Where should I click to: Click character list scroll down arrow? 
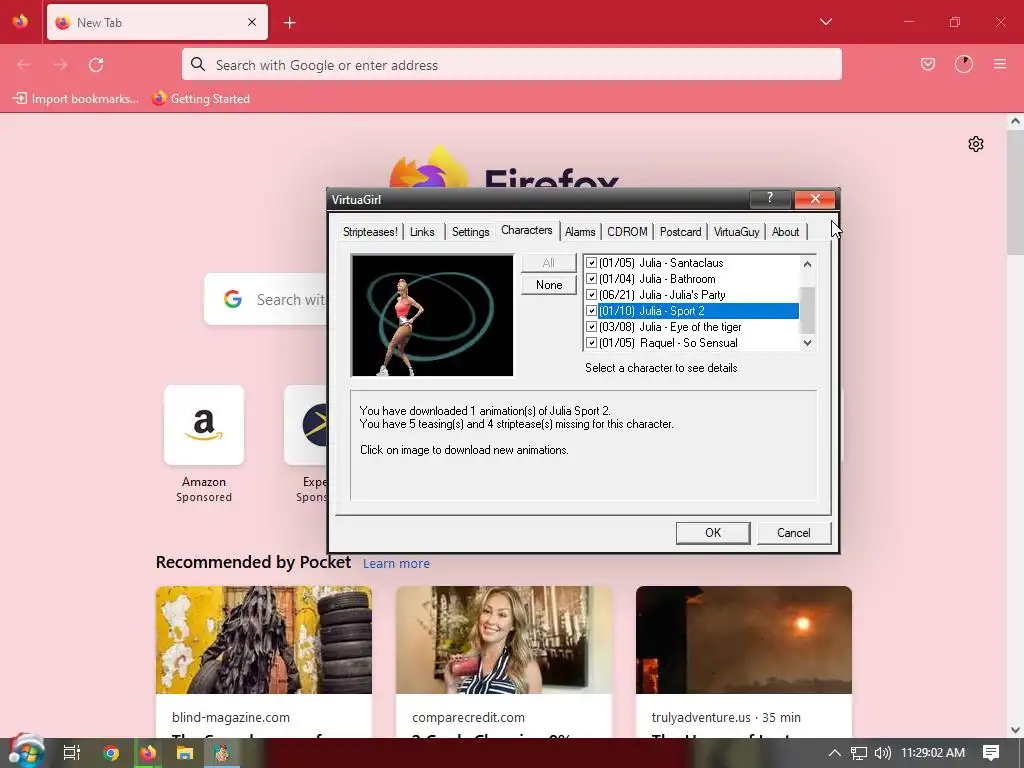coord(807,343)
